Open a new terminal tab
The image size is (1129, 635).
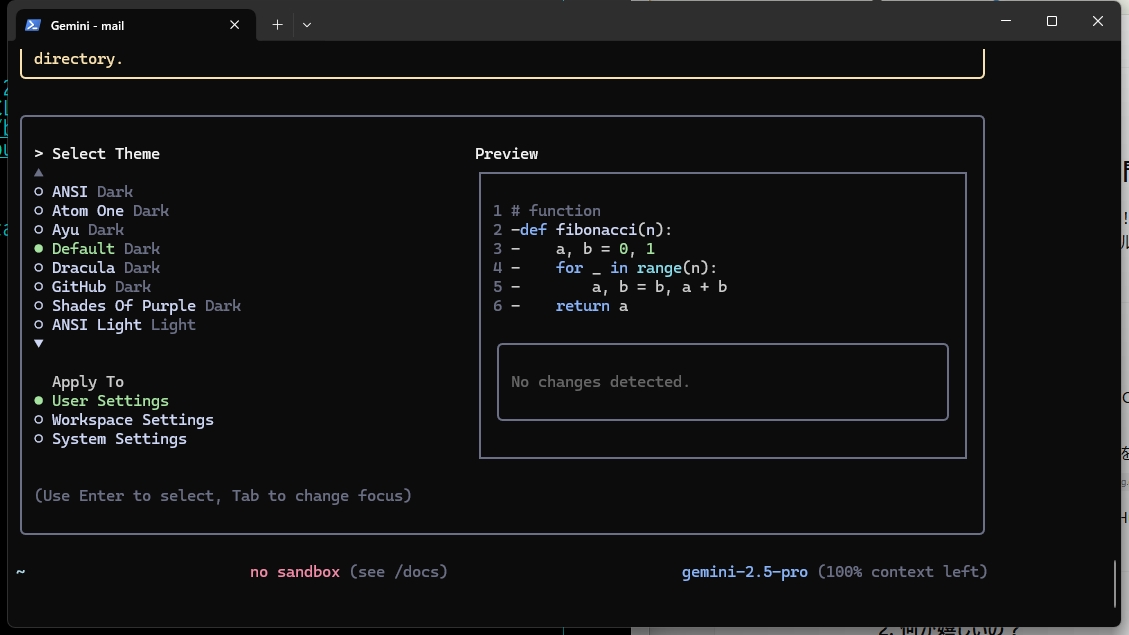(x=277, y=25)
